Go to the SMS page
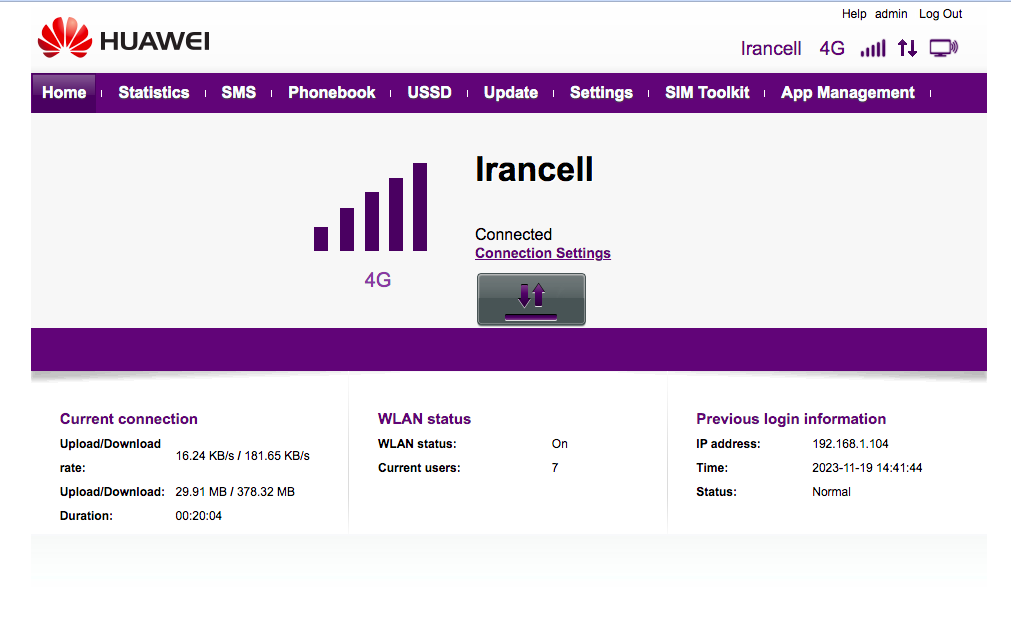This screenshot has height=626, width=1011. click(x=239, y=93)
